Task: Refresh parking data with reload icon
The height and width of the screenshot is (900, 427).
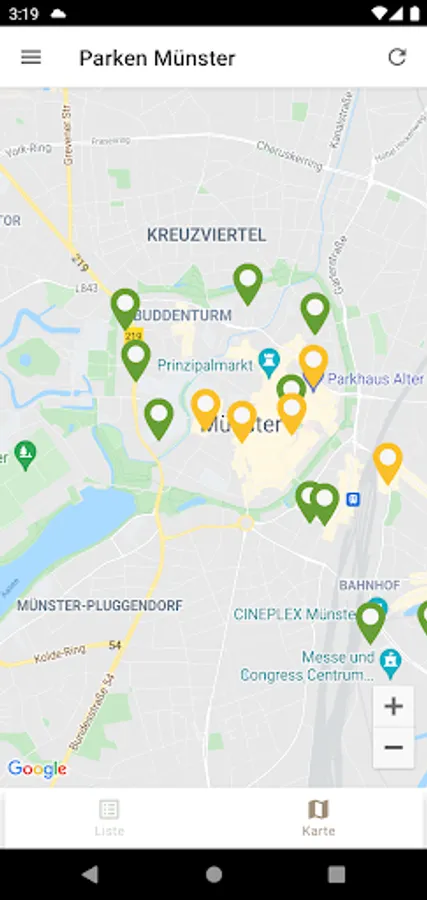Action: click(397, 57)
